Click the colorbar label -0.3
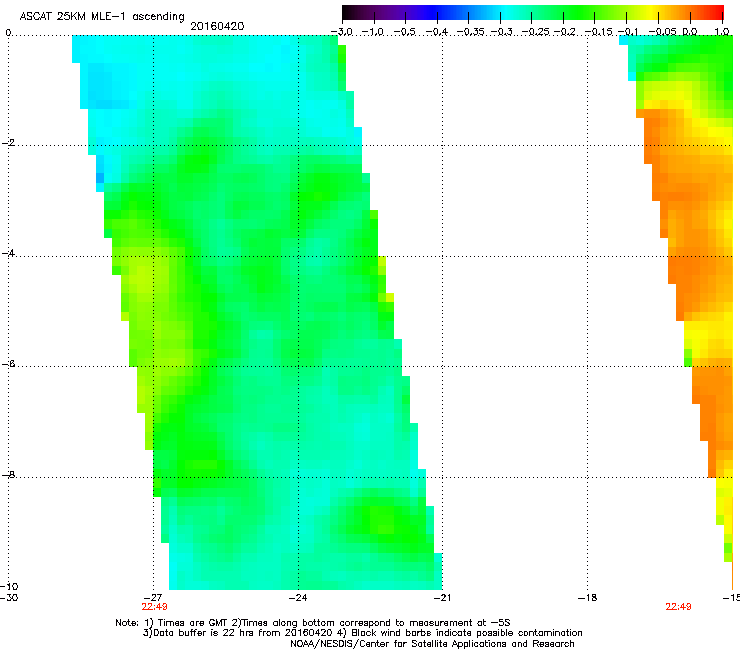 tap(502, 32)
